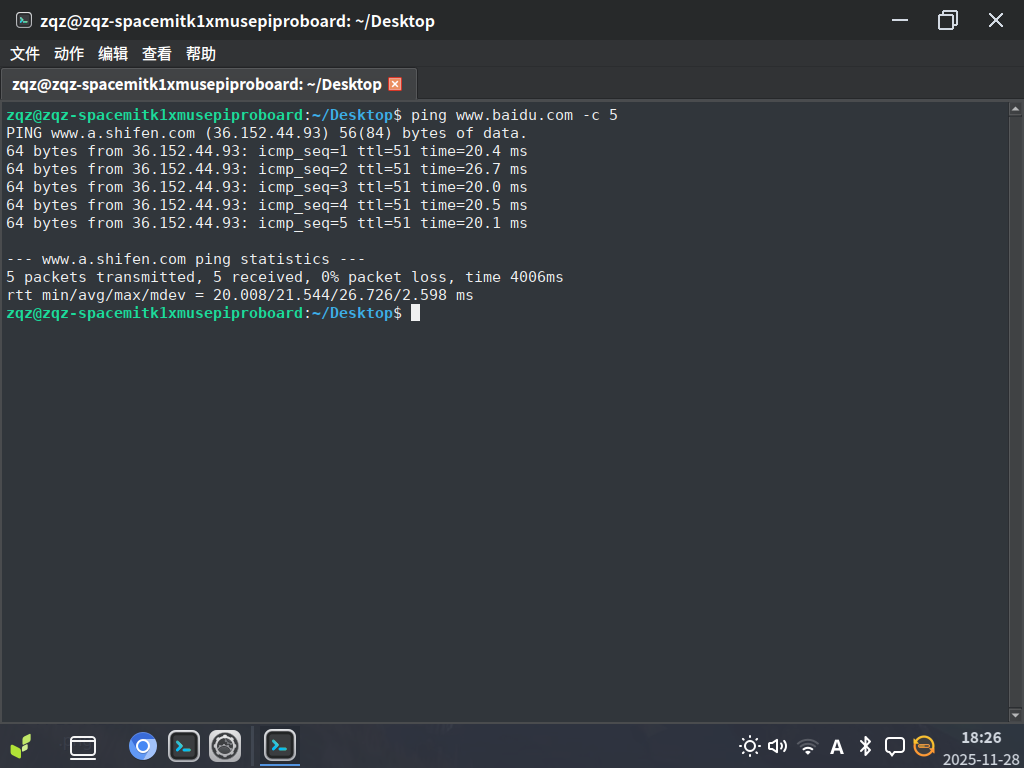Screen dimensions: 1024x768
Task: Open the brightness control in tray
Action: (x=750, y=746)
